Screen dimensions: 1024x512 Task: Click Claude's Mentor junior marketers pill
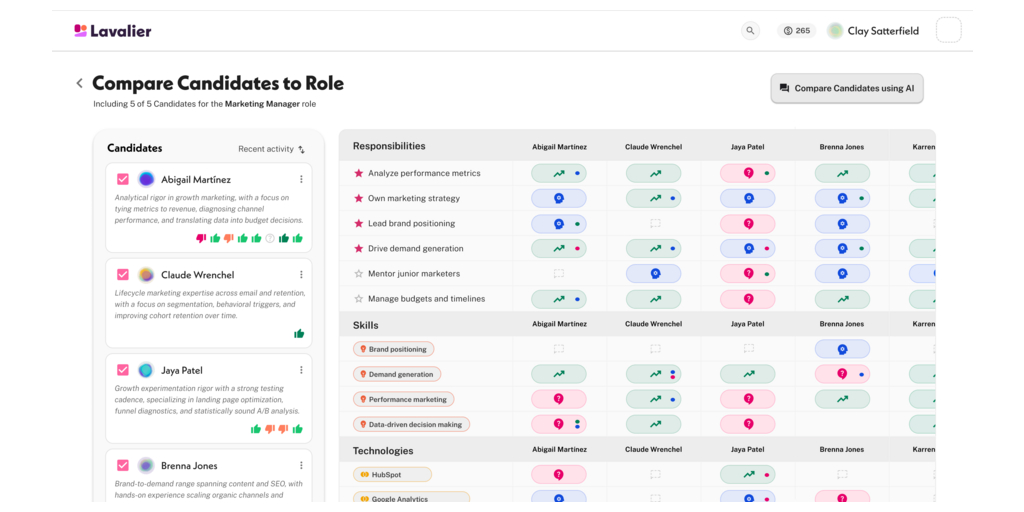(653, 274)
